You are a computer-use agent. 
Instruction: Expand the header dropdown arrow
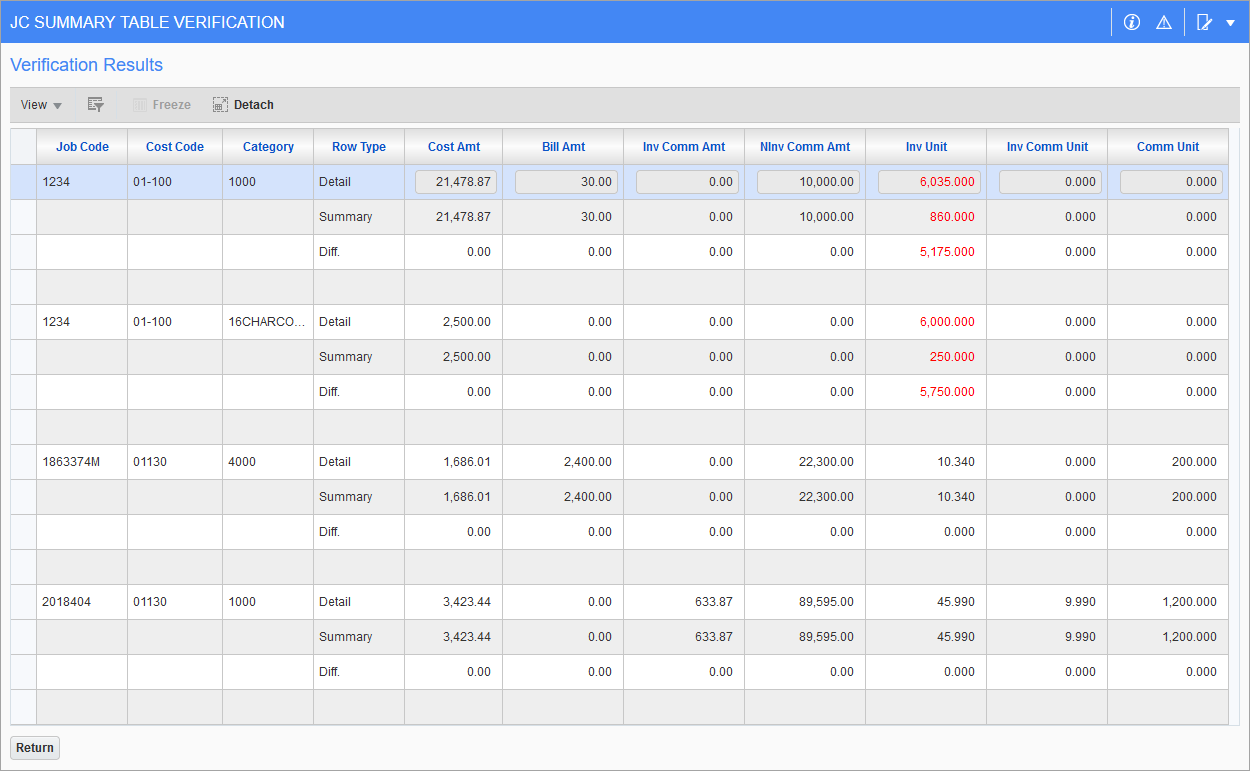[x=1231, y=22]
